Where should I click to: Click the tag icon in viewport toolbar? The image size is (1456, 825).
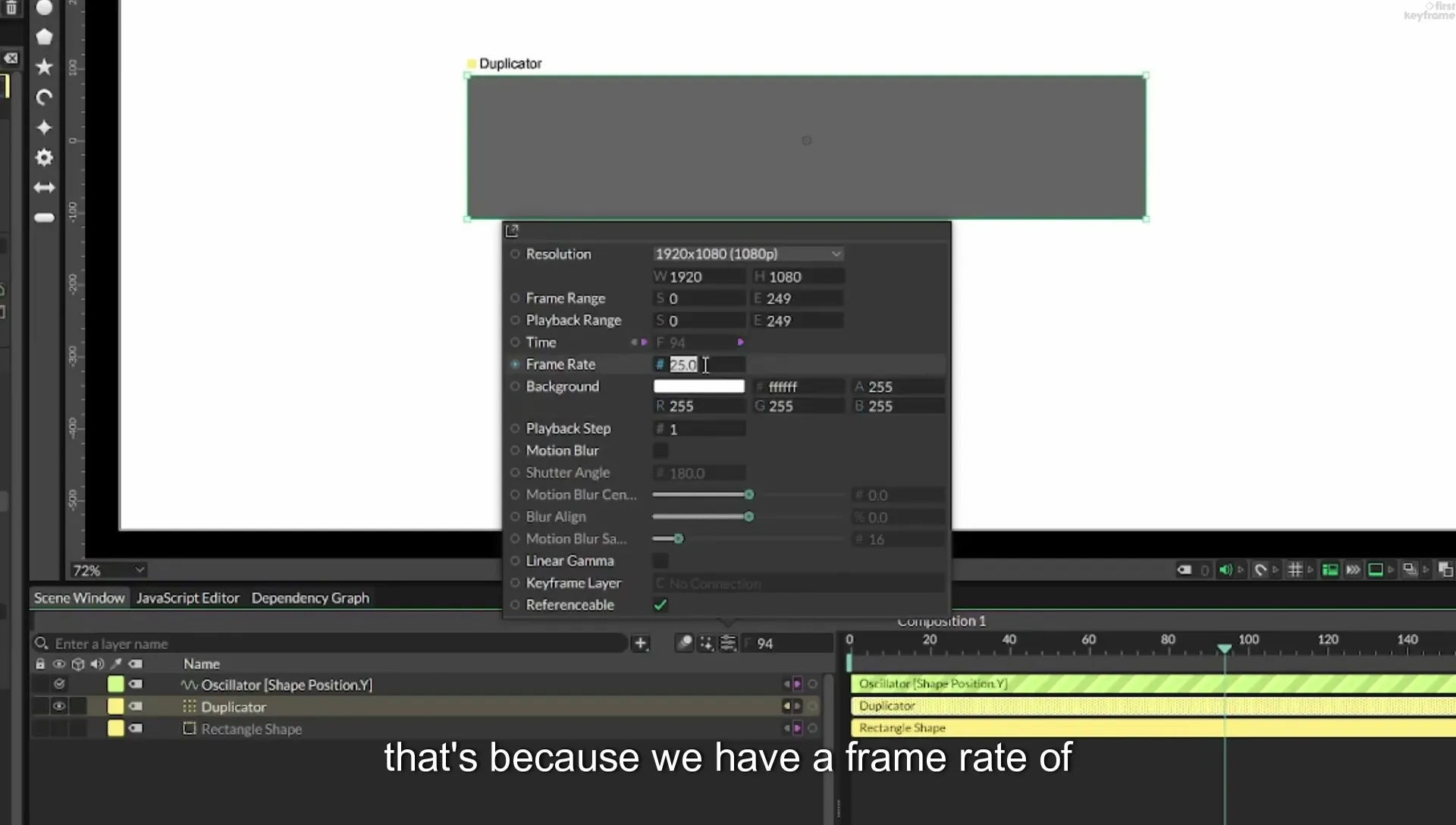pyautogui.click(x=1184, y=570)
